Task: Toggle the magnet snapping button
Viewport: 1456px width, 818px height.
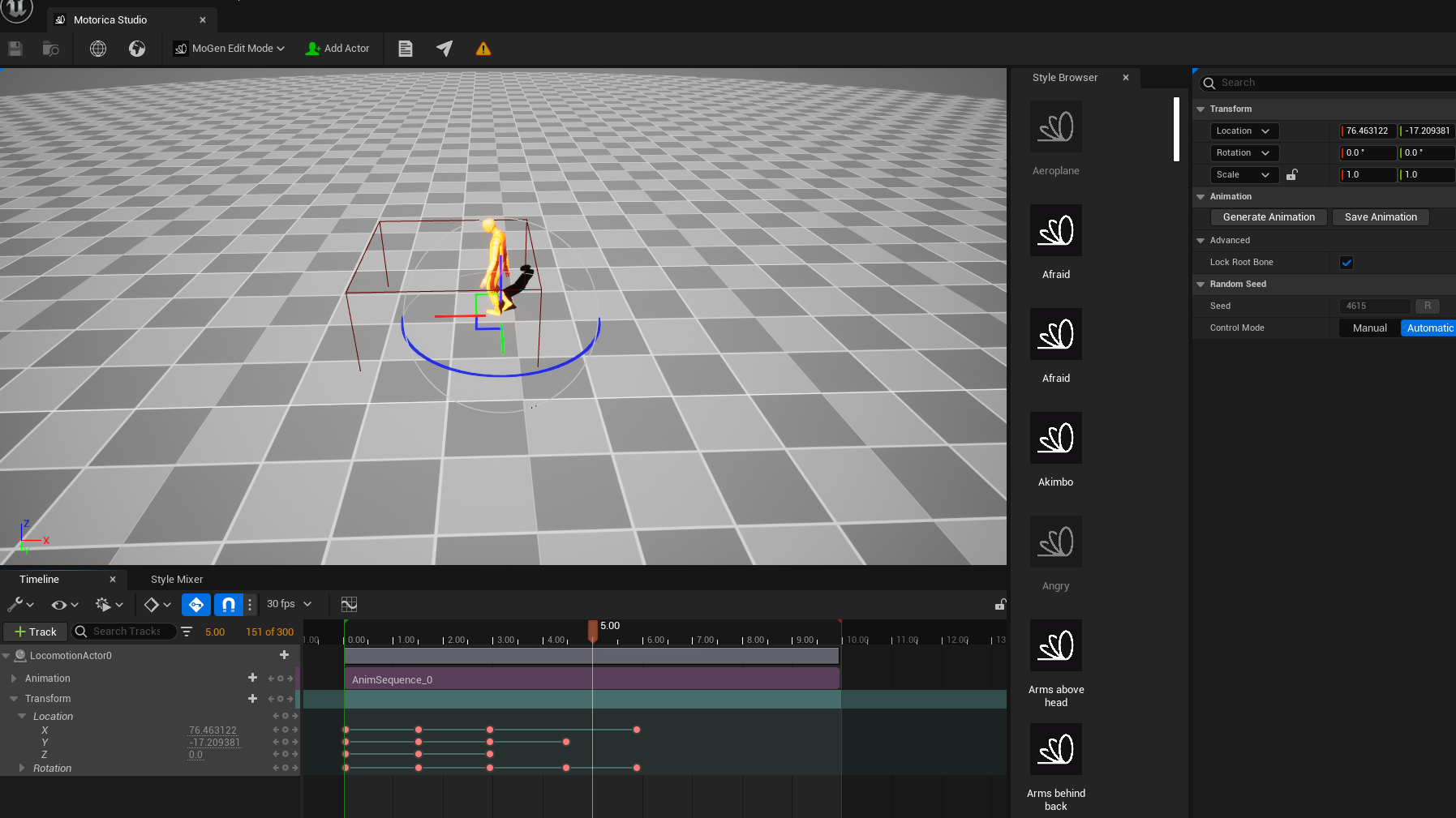Action: pyautogui.click(x=229, y=605)
